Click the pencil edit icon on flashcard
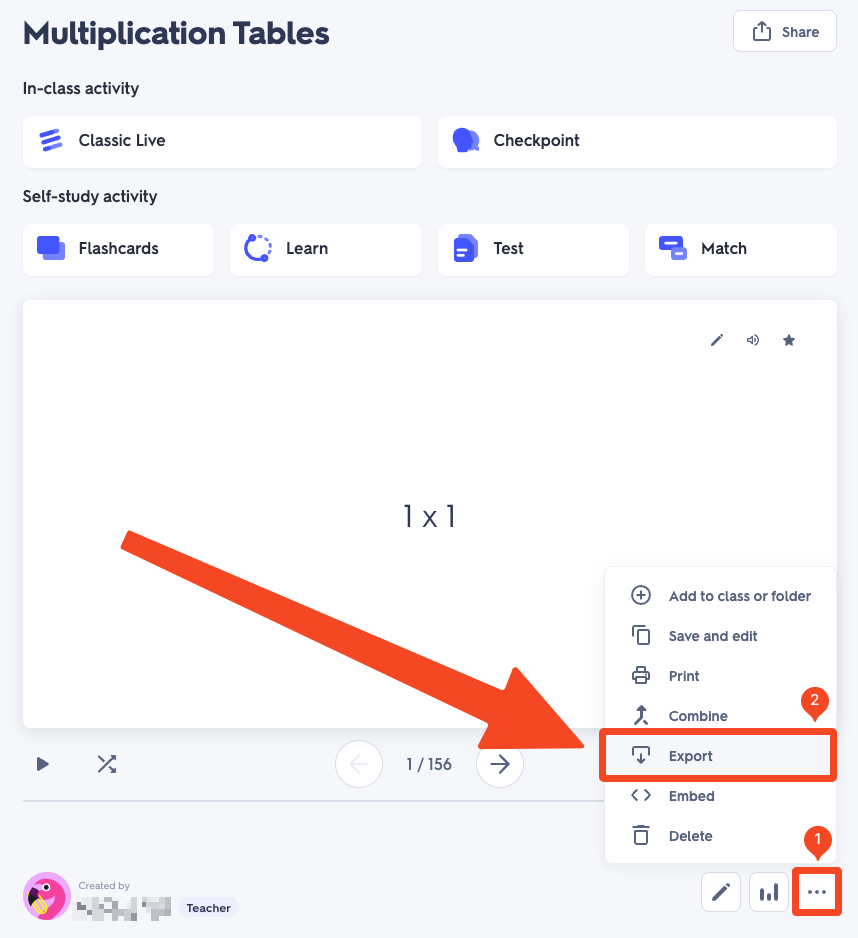The image size is (858, 938). (717, 340)
